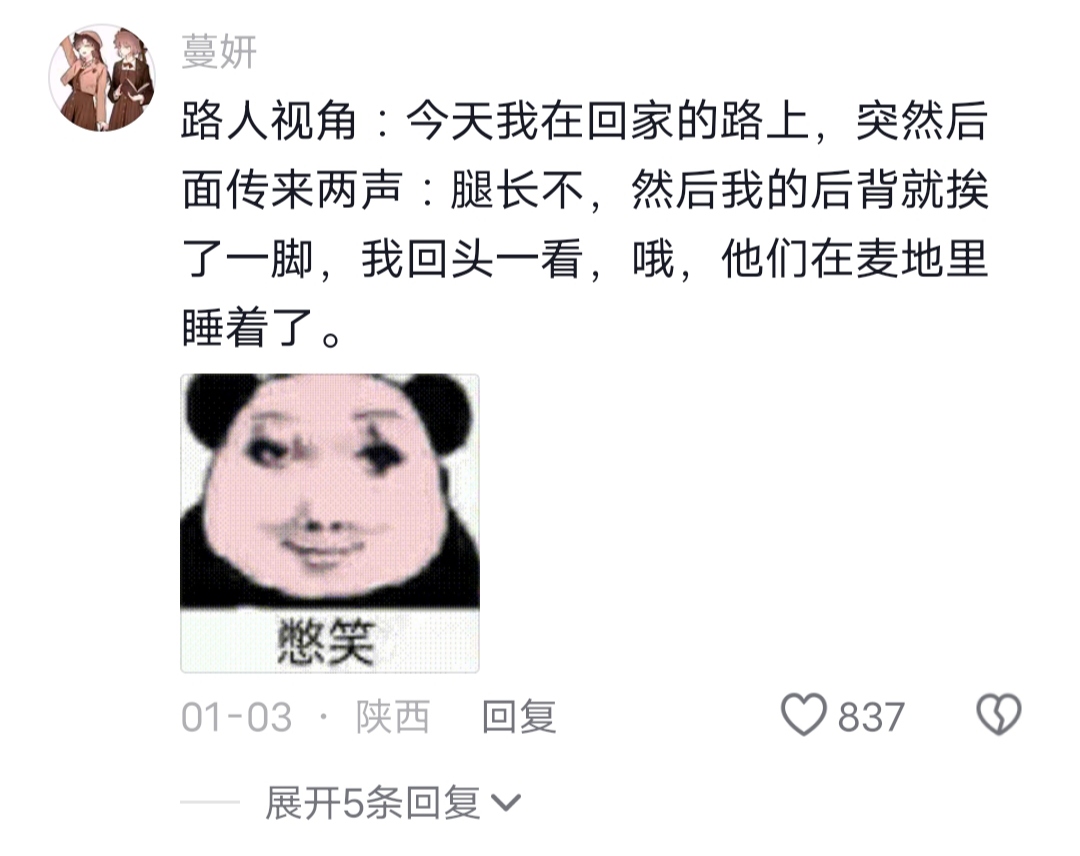
Task: Select comment line starting 路人视角
Action: pyautogui.click(x=585, y=121)
